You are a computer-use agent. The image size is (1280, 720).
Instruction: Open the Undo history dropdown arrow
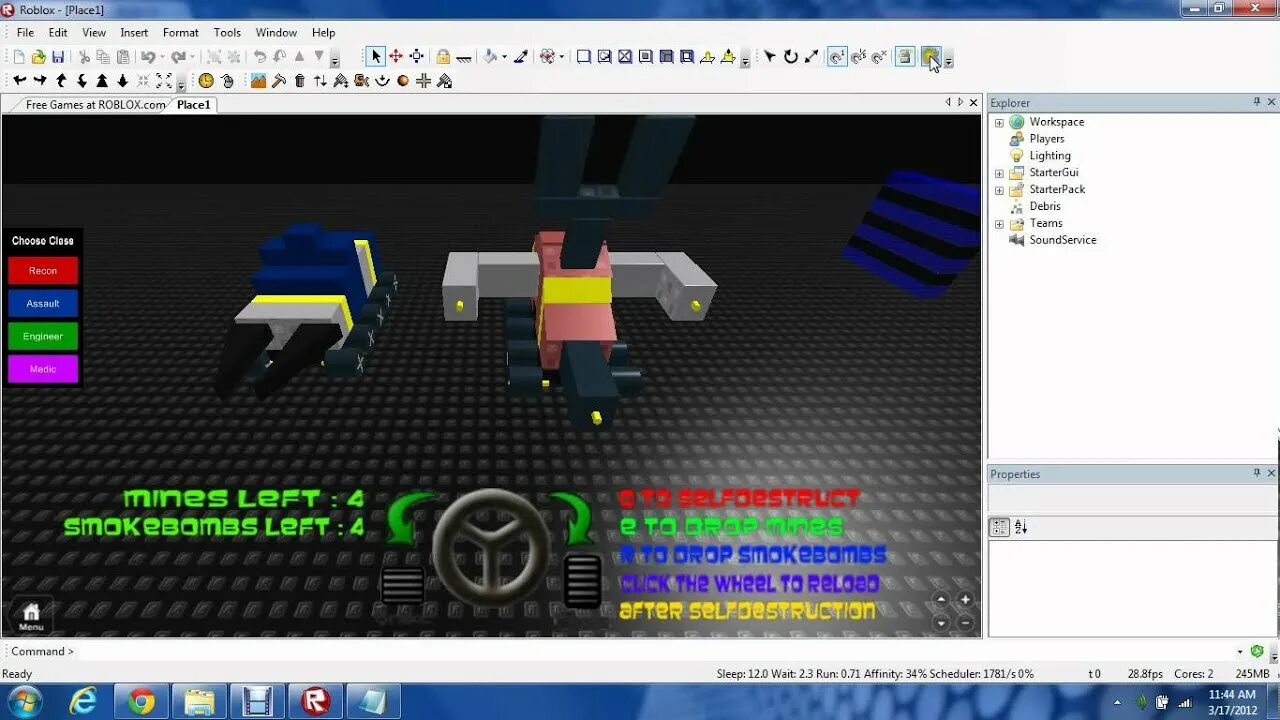tap(160, 57)
